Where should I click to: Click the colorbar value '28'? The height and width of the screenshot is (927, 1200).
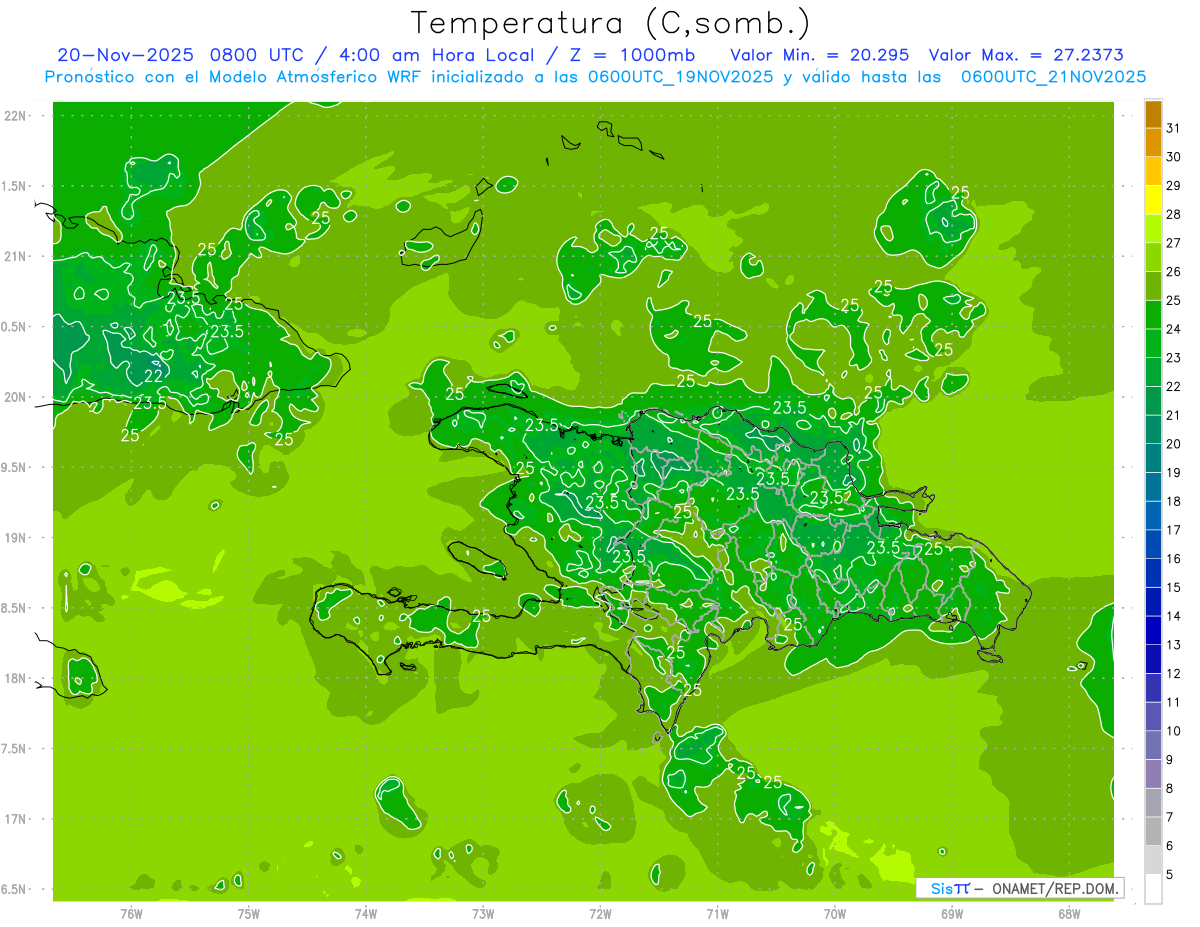(x=1174, y=214)
